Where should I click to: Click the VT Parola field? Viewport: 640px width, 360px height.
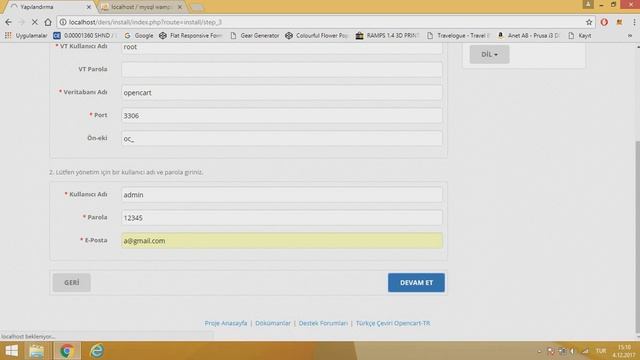pyautogui.click(x=282, y=69)
